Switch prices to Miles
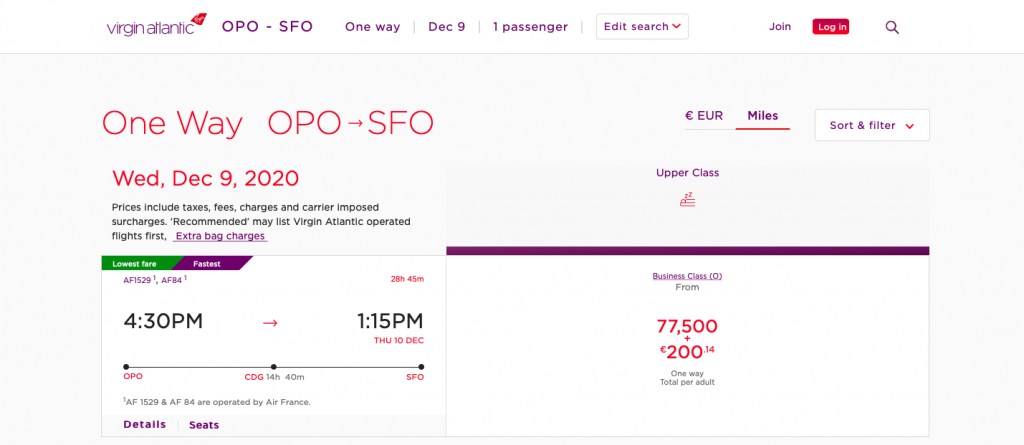 (762, 116)
